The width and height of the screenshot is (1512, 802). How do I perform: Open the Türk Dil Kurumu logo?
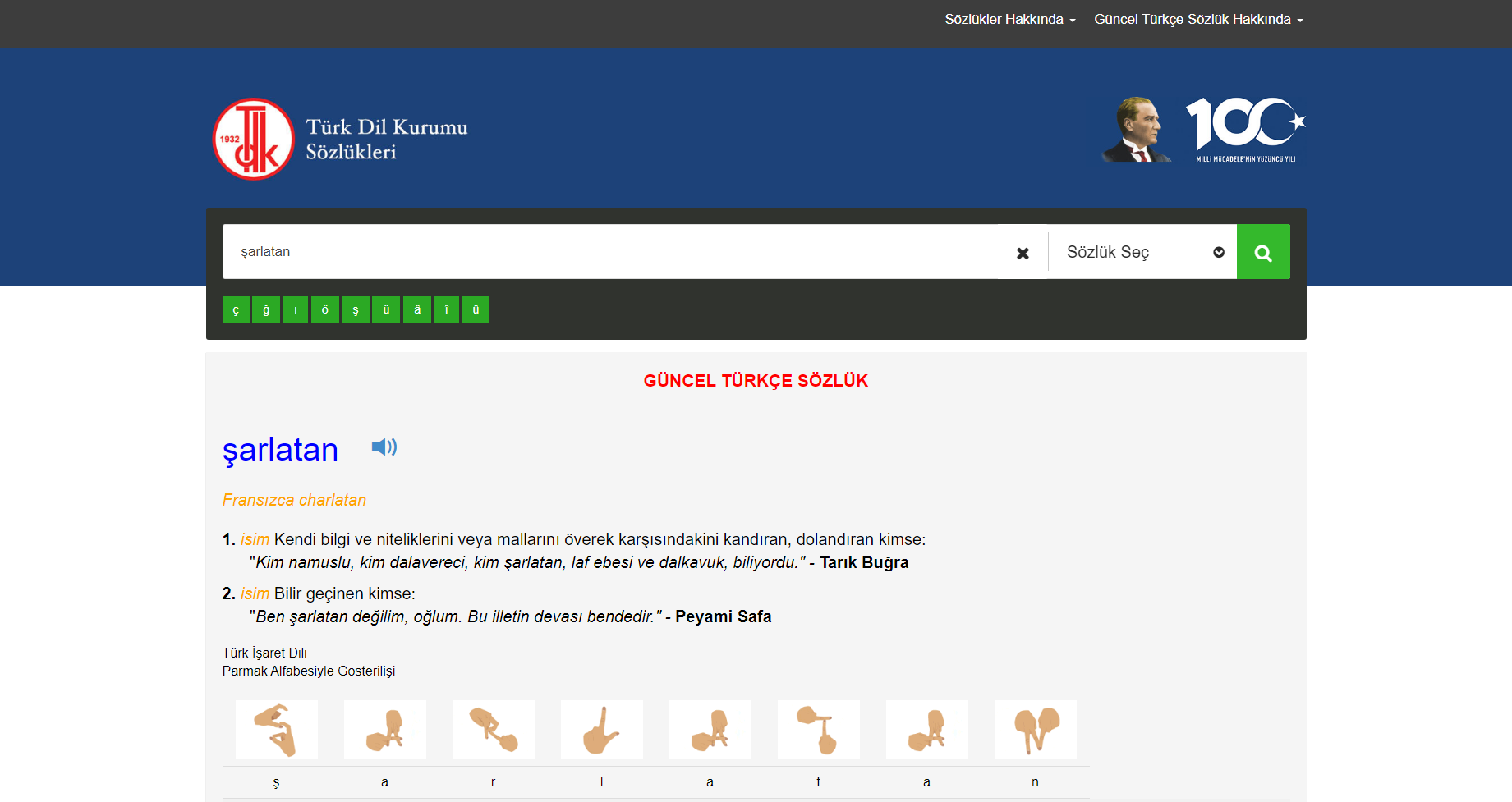pos(253,139)
